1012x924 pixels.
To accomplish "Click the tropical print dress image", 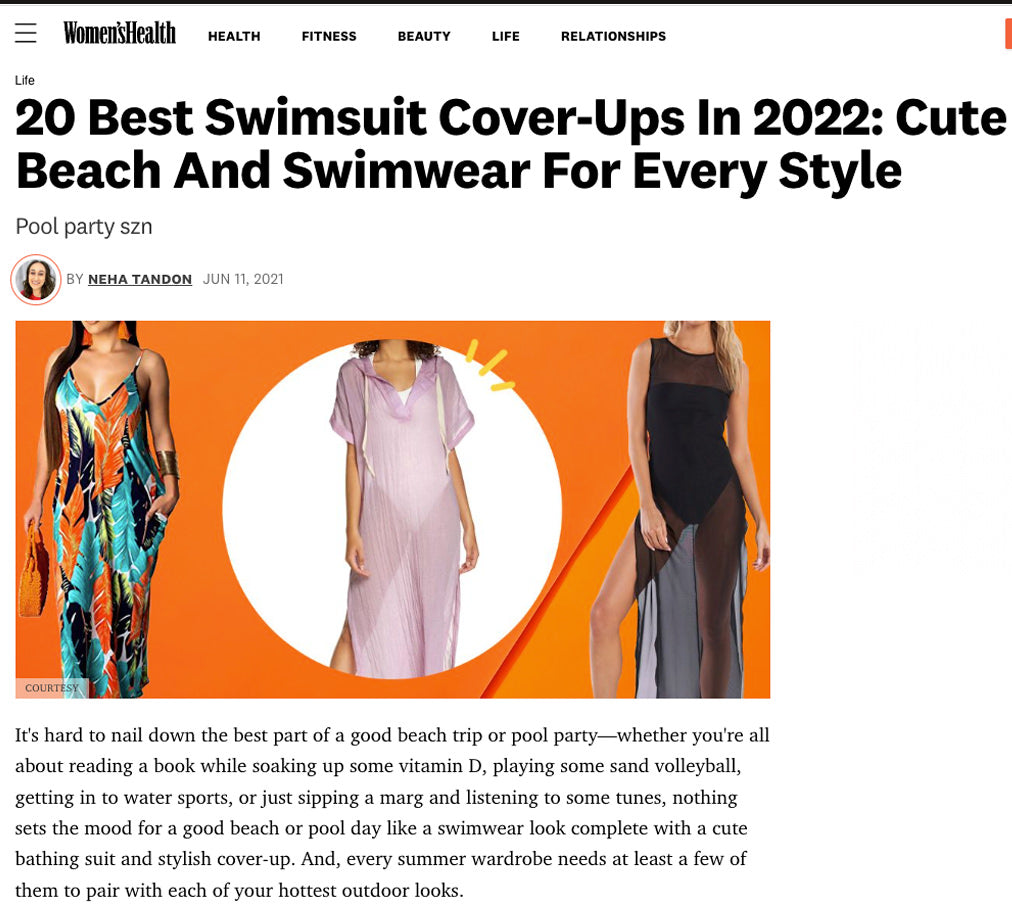I will tap(100, 510).
